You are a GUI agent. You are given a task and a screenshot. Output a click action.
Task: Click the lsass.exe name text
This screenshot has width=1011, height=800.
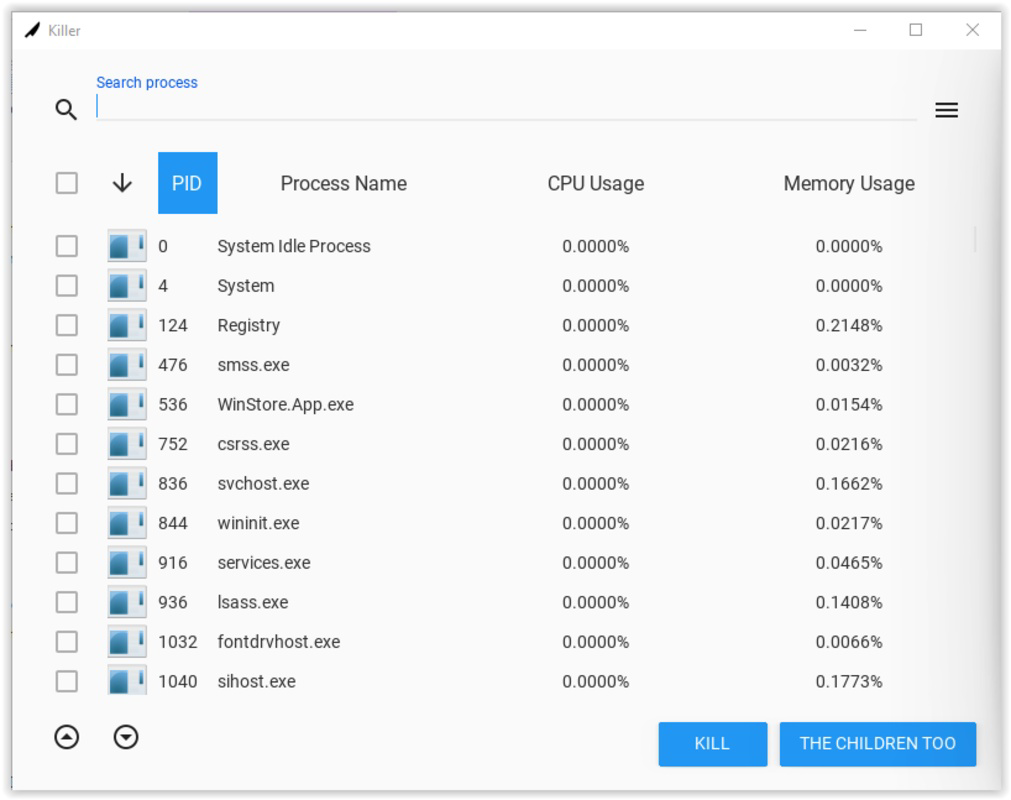(253, 602)
